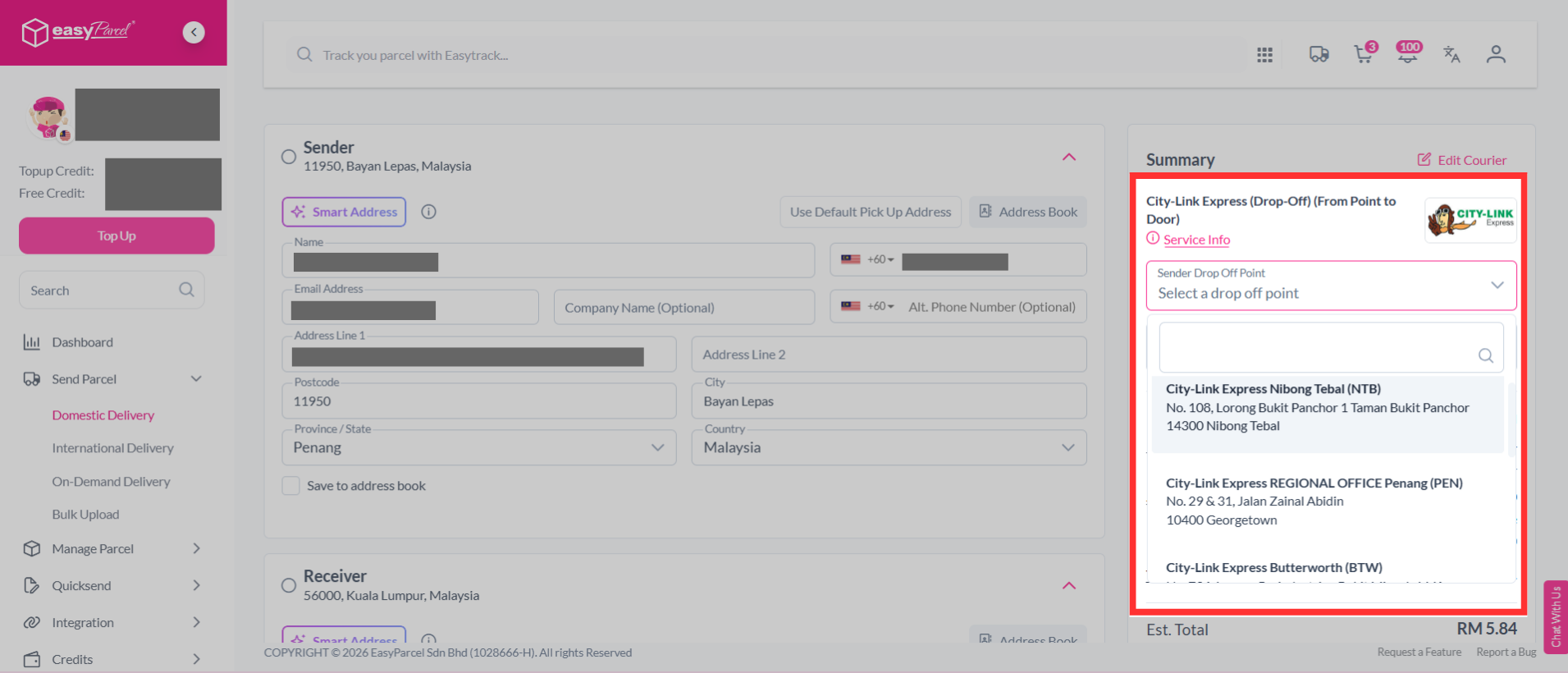
Task: Click the Top Up button
Action: point(117,236)
